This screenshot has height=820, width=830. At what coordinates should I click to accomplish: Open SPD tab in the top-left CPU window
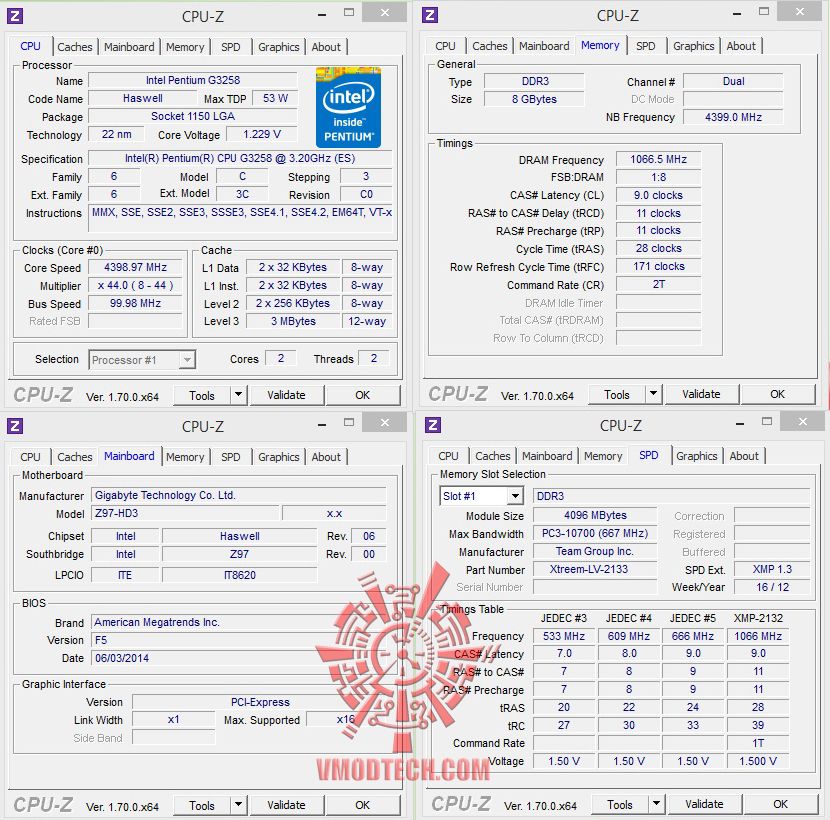coord(230,47)
